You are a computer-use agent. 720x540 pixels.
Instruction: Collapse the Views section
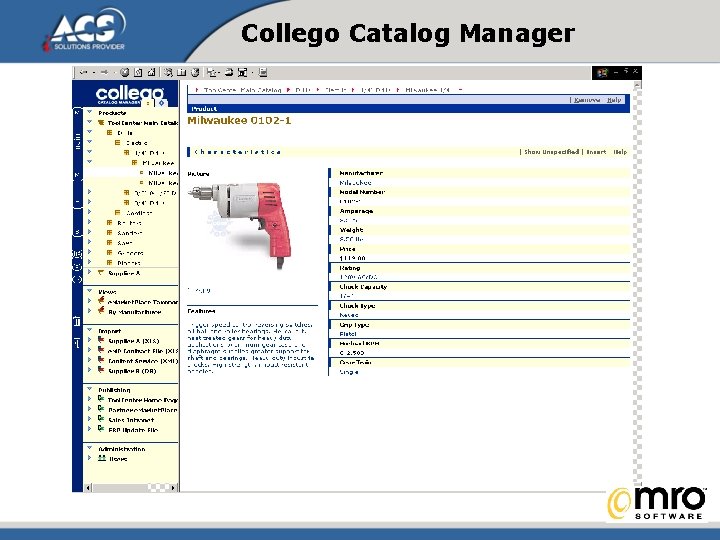[x=90, y=291]
